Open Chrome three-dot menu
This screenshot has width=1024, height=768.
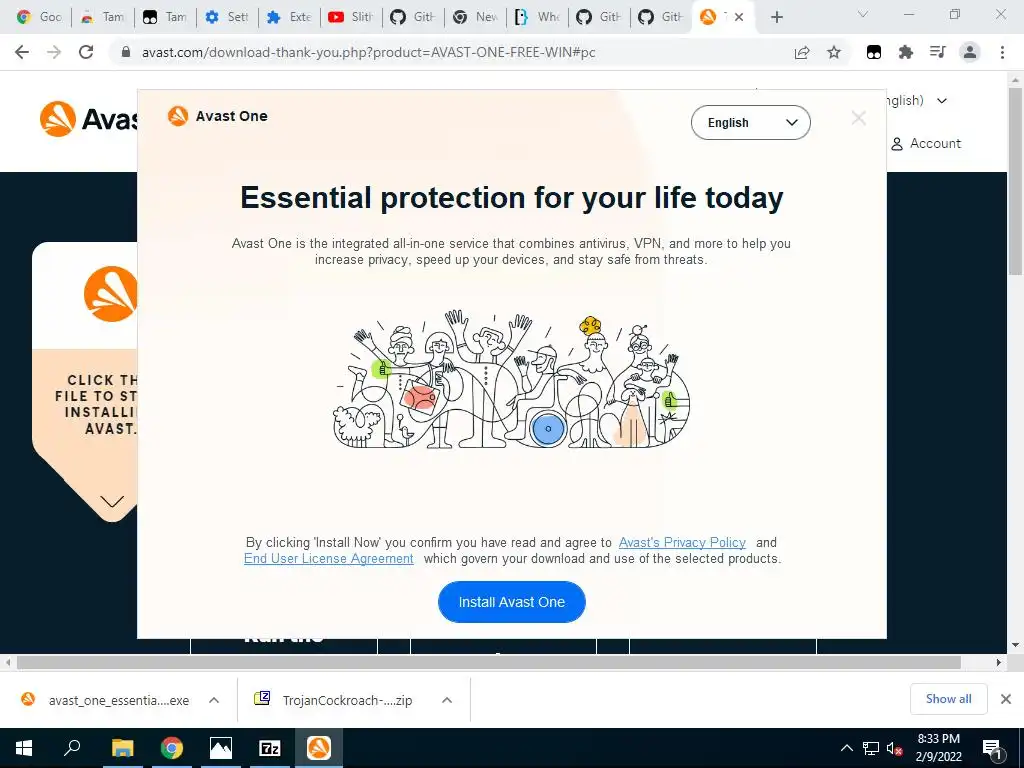[x=1002, y=52]
